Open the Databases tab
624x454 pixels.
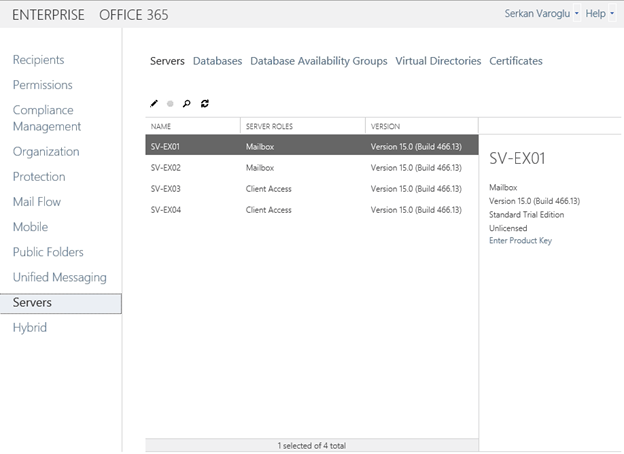(217, 61)
